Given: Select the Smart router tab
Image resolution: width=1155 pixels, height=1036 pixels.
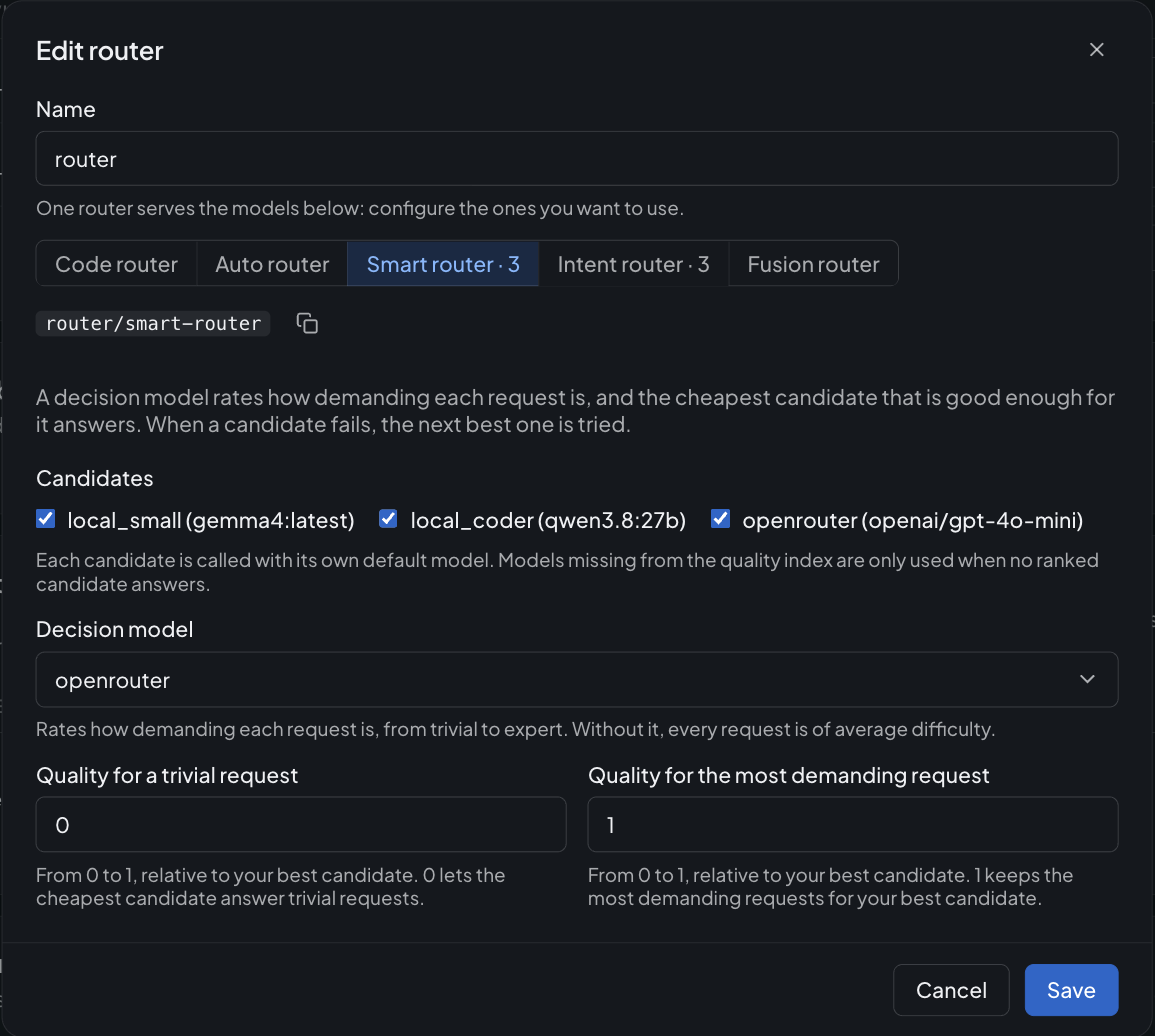Looking at the screenshot, I should (443, 264).
